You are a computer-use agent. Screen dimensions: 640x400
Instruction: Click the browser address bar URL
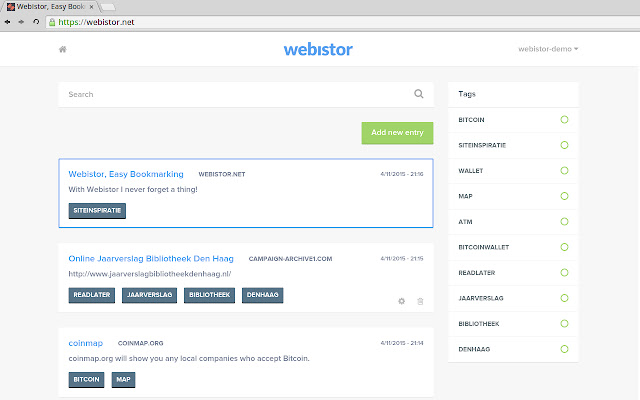point(96,22)
